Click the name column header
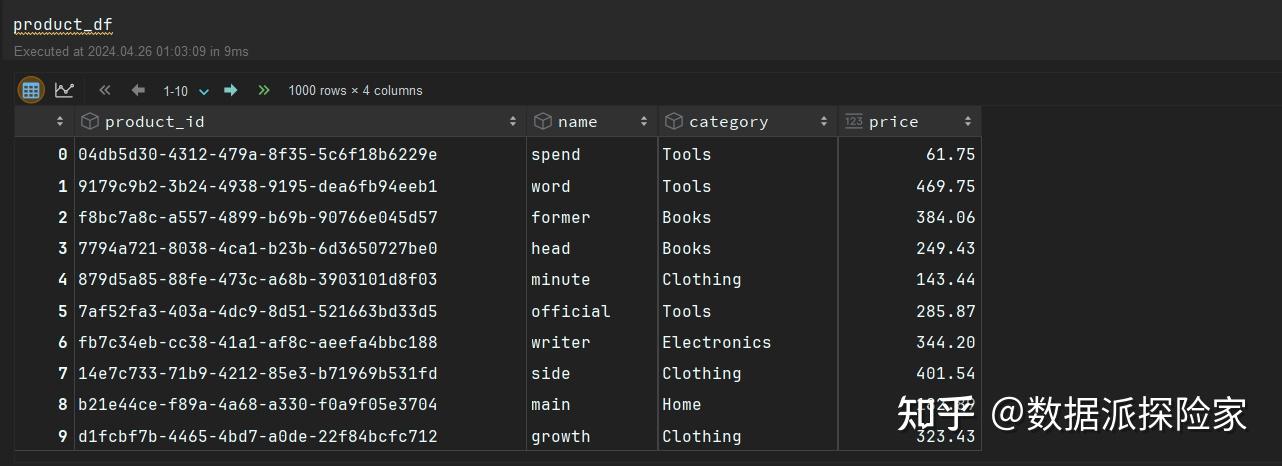The width and height of the screenshot is (1282, 466). pyautogui.click(x=578, y=121)
